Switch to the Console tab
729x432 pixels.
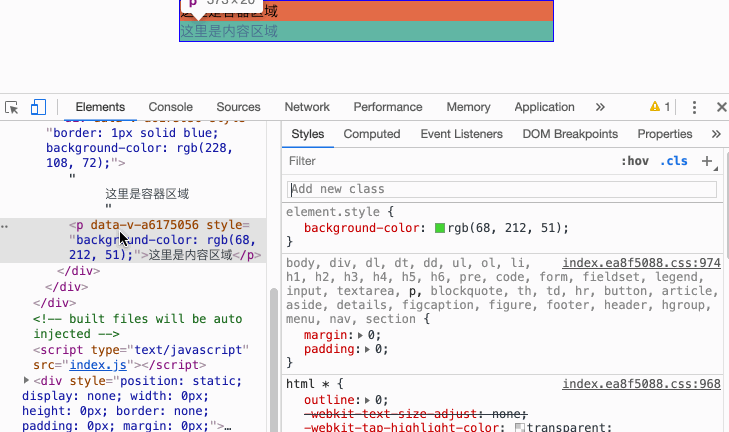pyautogui.click(x=171, y=107)
